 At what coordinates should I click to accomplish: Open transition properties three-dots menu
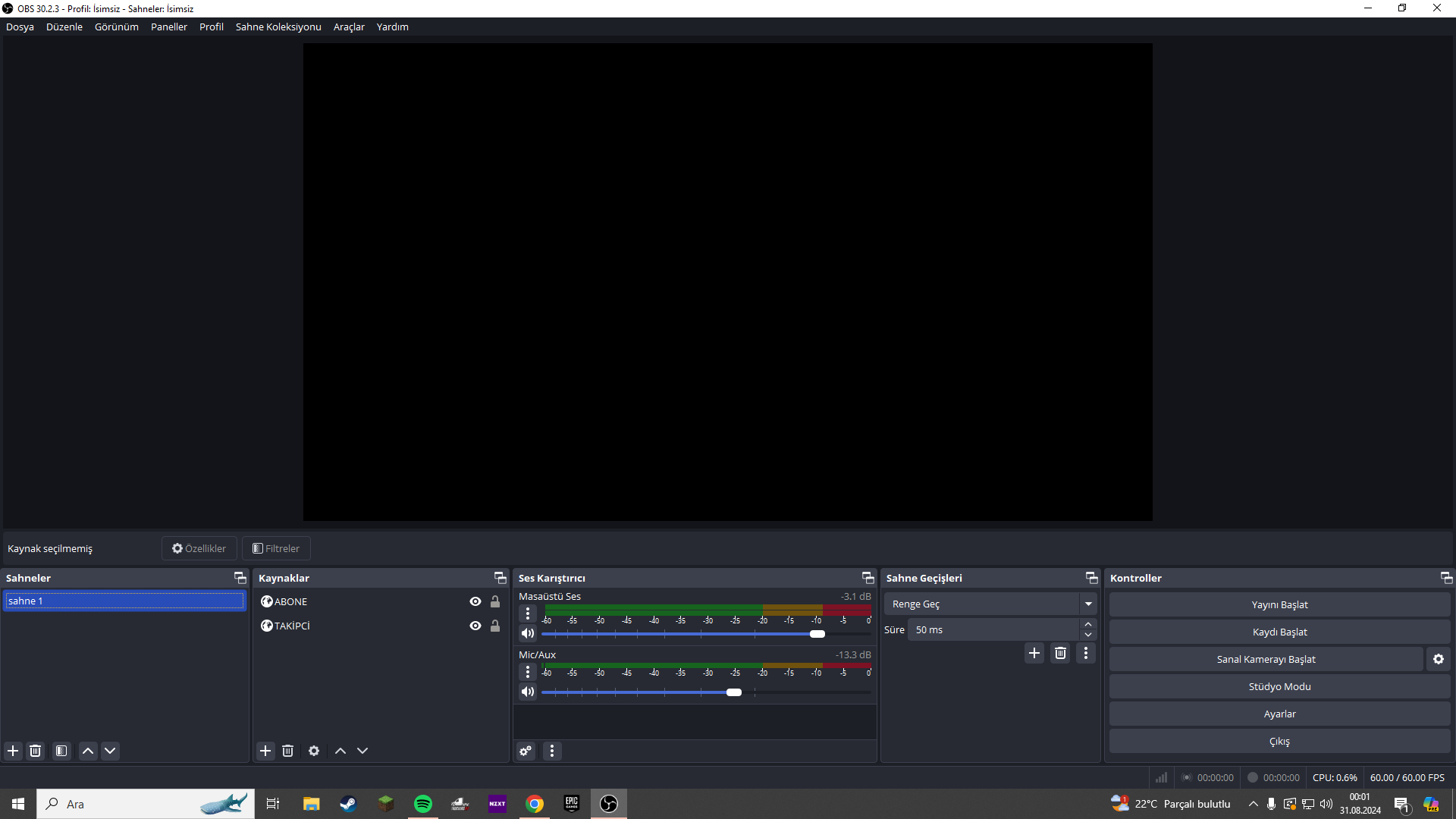point(1086,653)
